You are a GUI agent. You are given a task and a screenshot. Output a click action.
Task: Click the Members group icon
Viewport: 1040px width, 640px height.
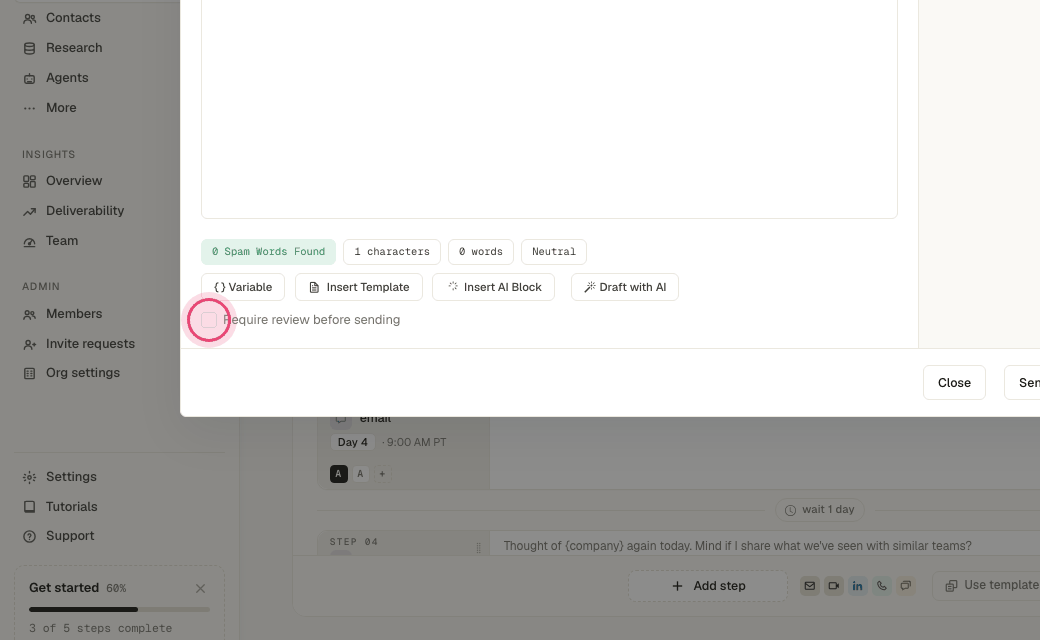(x=29, y=315)
